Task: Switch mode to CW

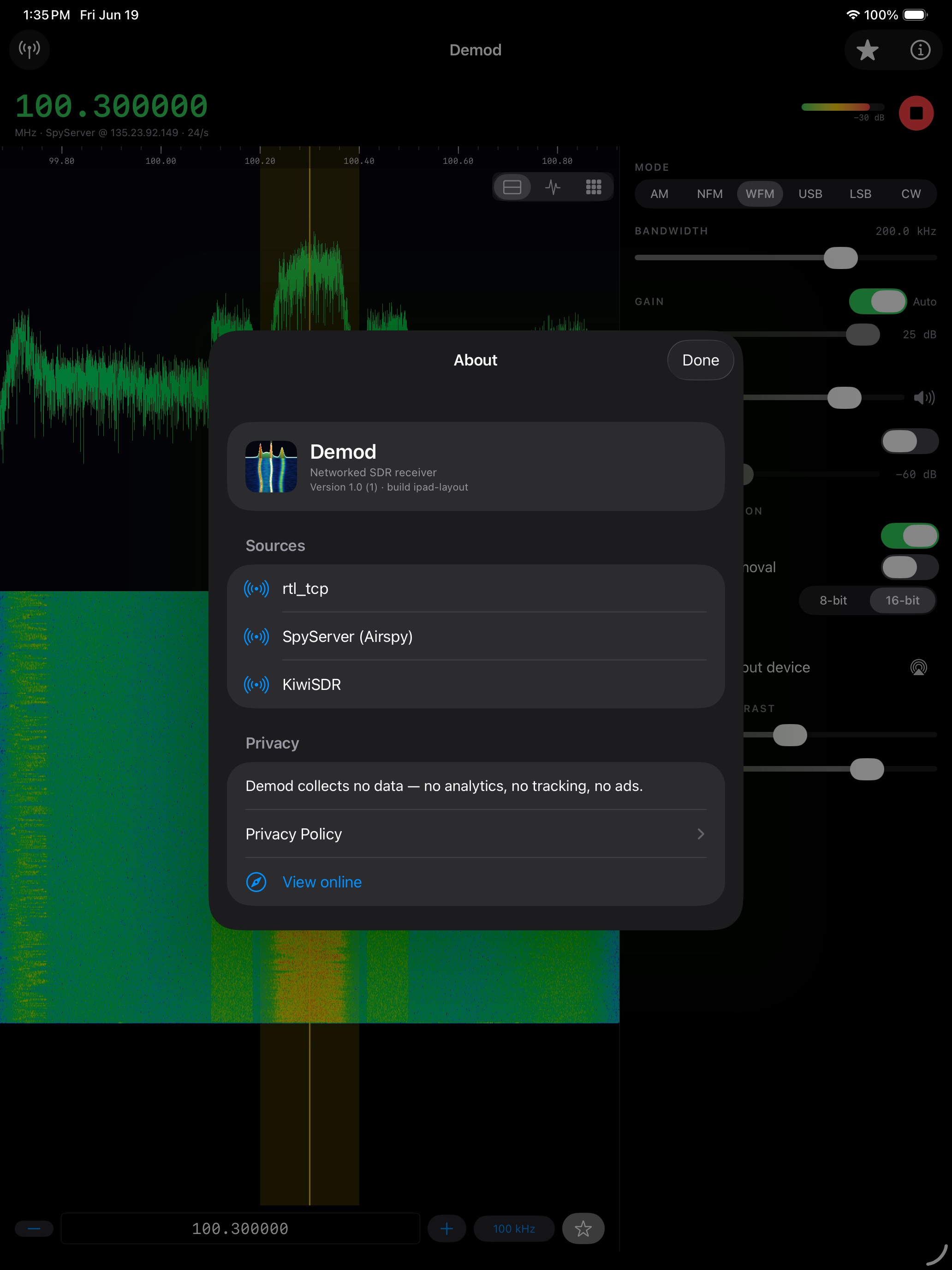Action: [910, 193]
